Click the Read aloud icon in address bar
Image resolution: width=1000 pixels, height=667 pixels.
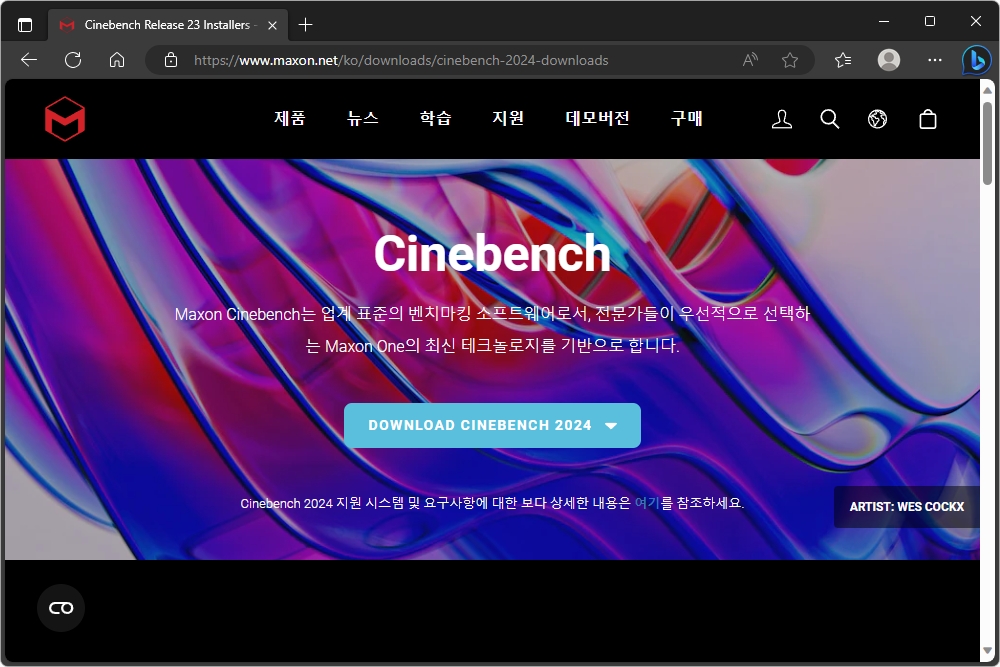point(751,60)
